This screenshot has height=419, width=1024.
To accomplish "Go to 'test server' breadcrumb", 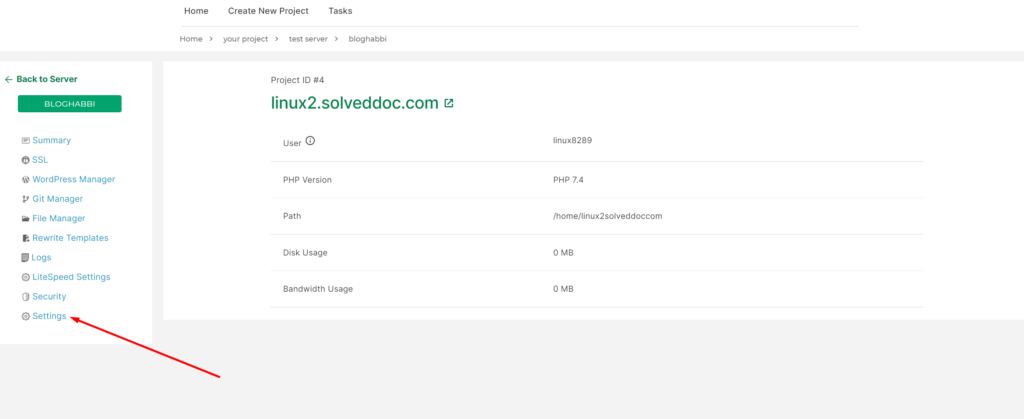I will click(308, 39).
